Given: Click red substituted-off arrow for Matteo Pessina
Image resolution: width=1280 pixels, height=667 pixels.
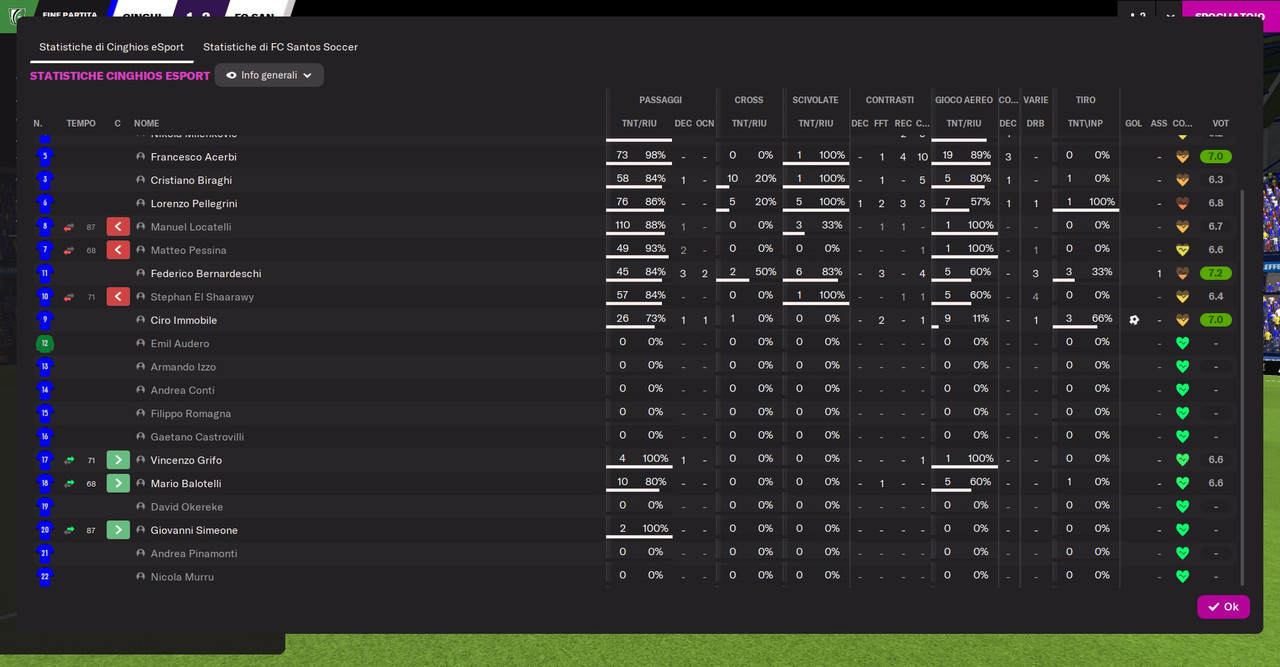Looking at the screenshot, I should (118, 250).
